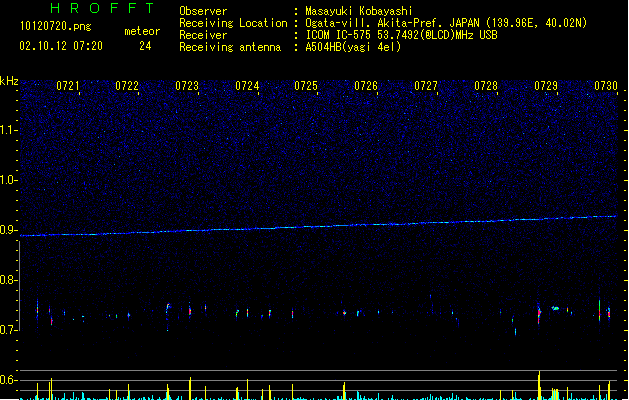The width and height of the screenshot is (629, 400).
Task: Click the Observer field label
Action: coord(203,11)
